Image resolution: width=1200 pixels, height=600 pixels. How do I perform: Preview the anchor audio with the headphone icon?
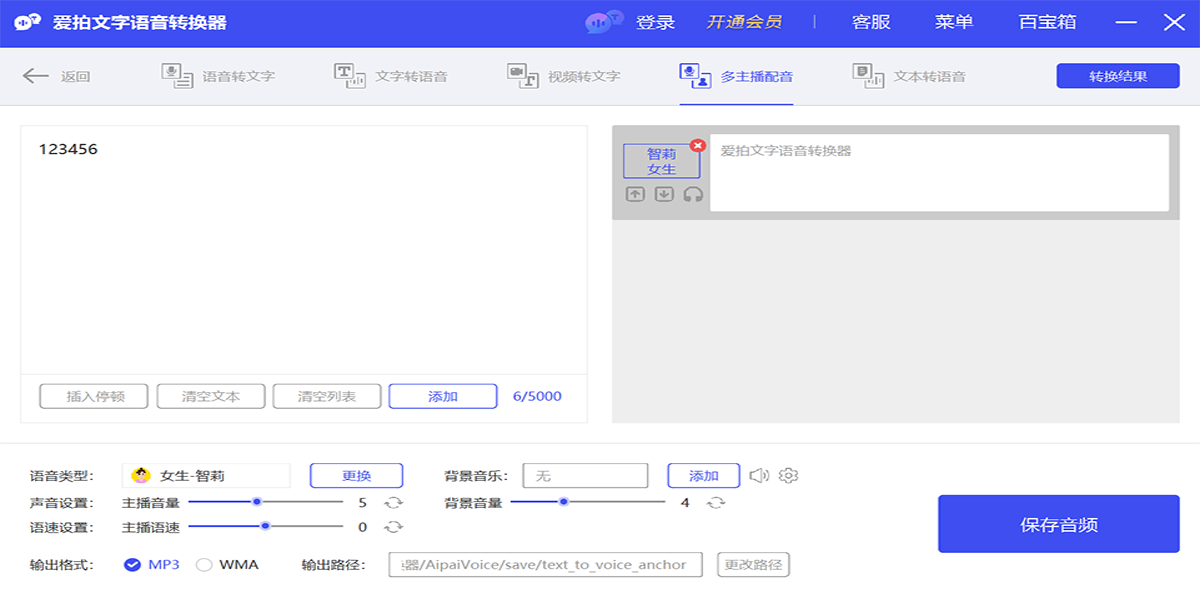pyautogui.click(x=693, y=194)
